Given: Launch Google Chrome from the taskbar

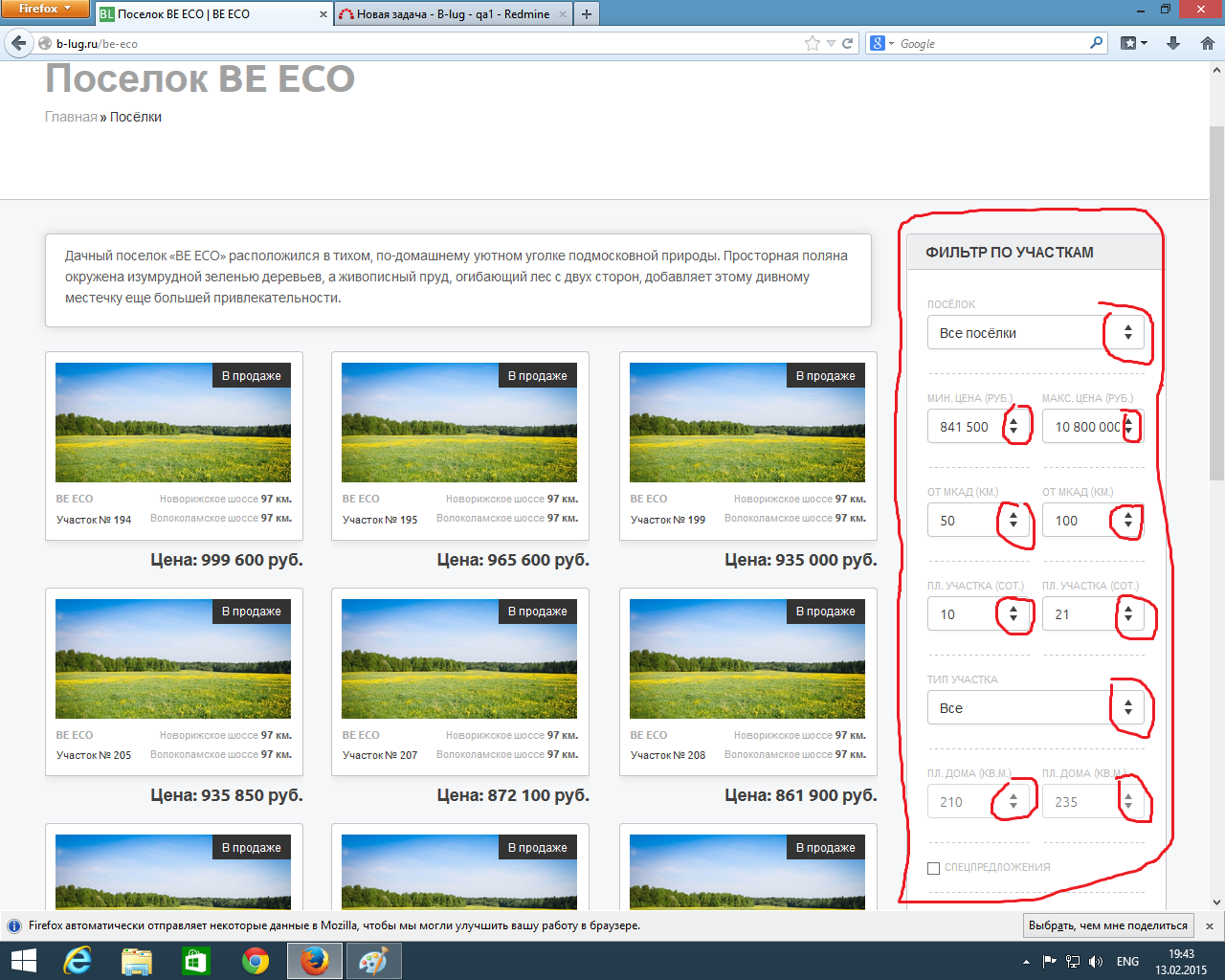Looking at the screenshot, I should pyautogui.click(x=255, y=961).
